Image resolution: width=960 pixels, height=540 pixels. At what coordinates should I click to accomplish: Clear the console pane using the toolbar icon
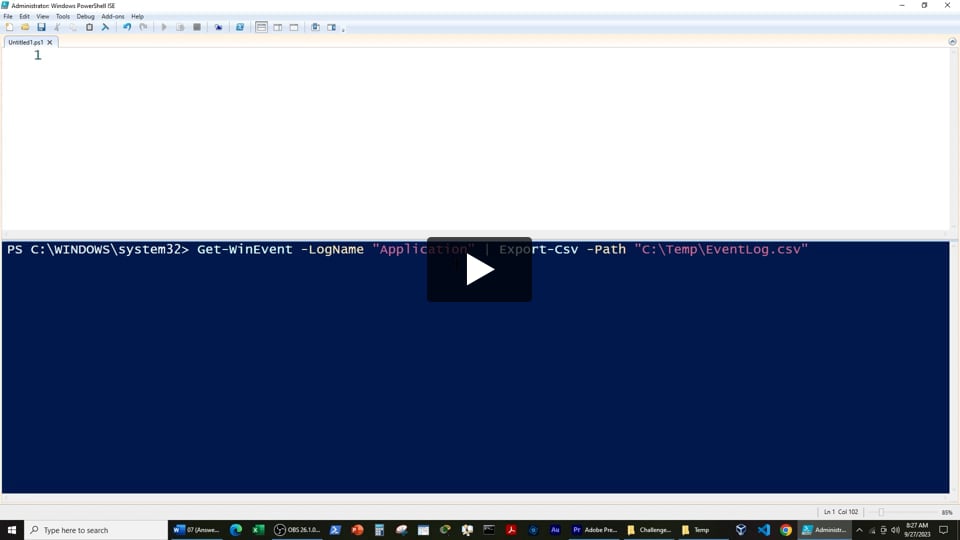(x=105, y=27)
